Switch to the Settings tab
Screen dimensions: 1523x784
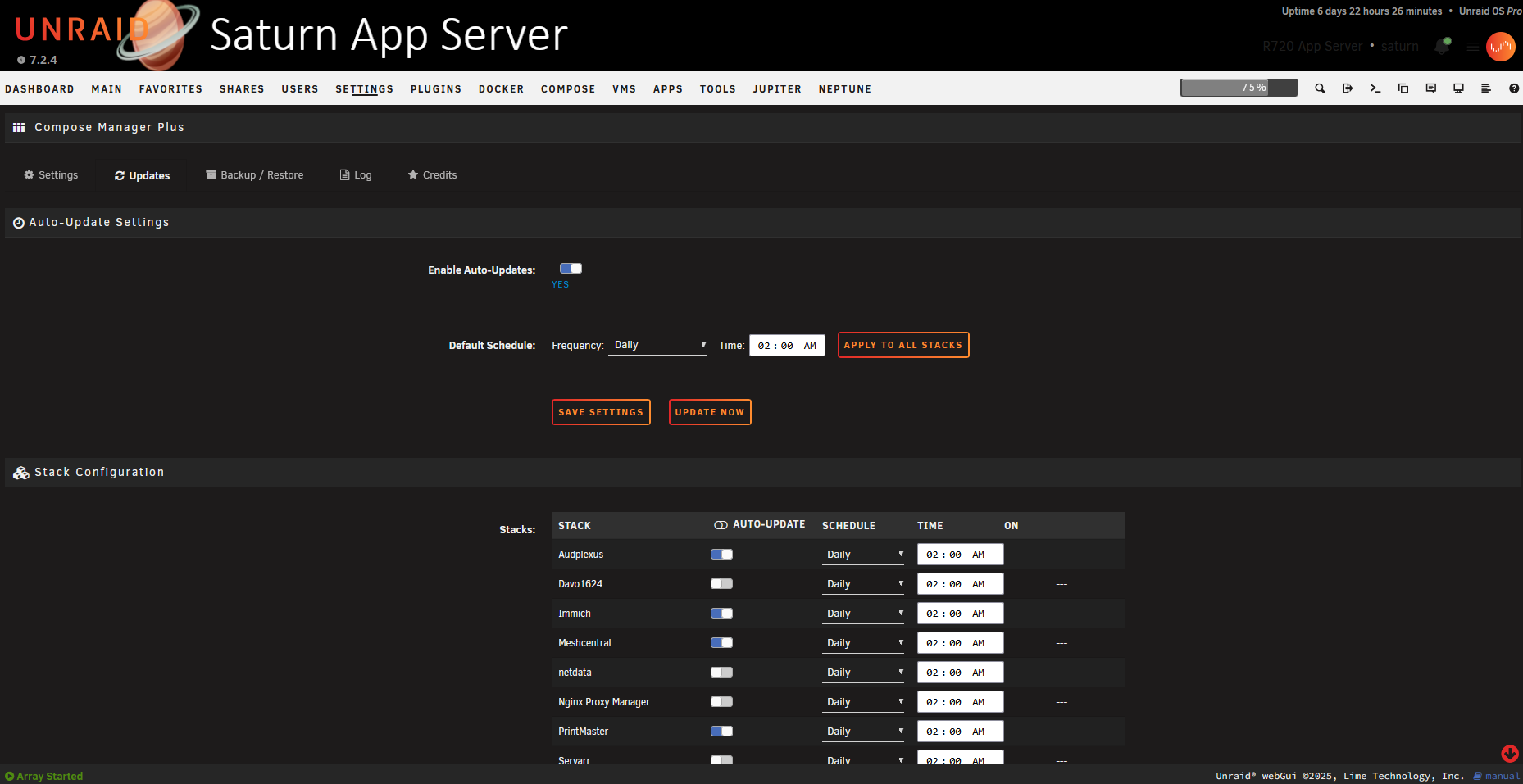pos(51,175)
